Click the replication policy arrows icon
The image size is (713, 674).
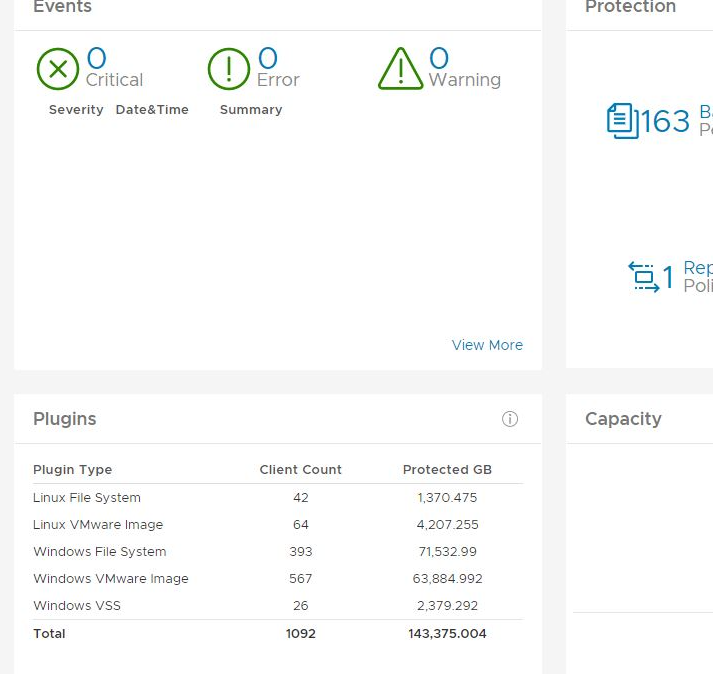(x=643, y=276)
